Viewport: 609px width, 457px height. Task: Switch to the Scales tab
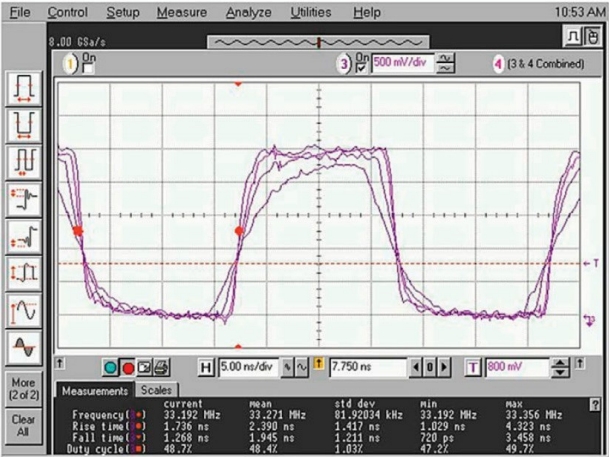pyautogui.click(x=154, y=390)
